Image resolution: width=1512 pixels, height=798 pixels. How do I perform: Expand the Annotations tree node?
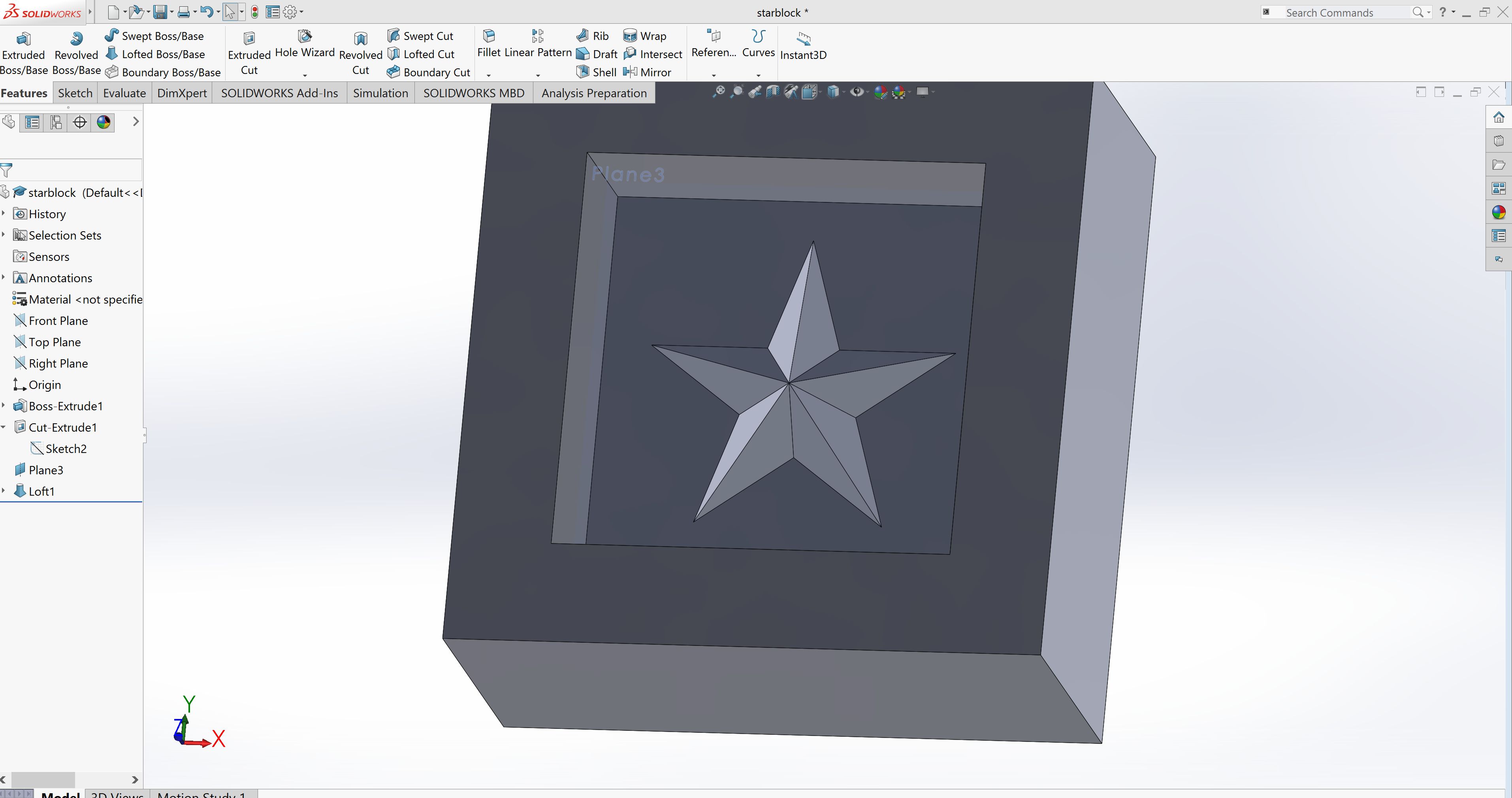[x=4, y=277]
